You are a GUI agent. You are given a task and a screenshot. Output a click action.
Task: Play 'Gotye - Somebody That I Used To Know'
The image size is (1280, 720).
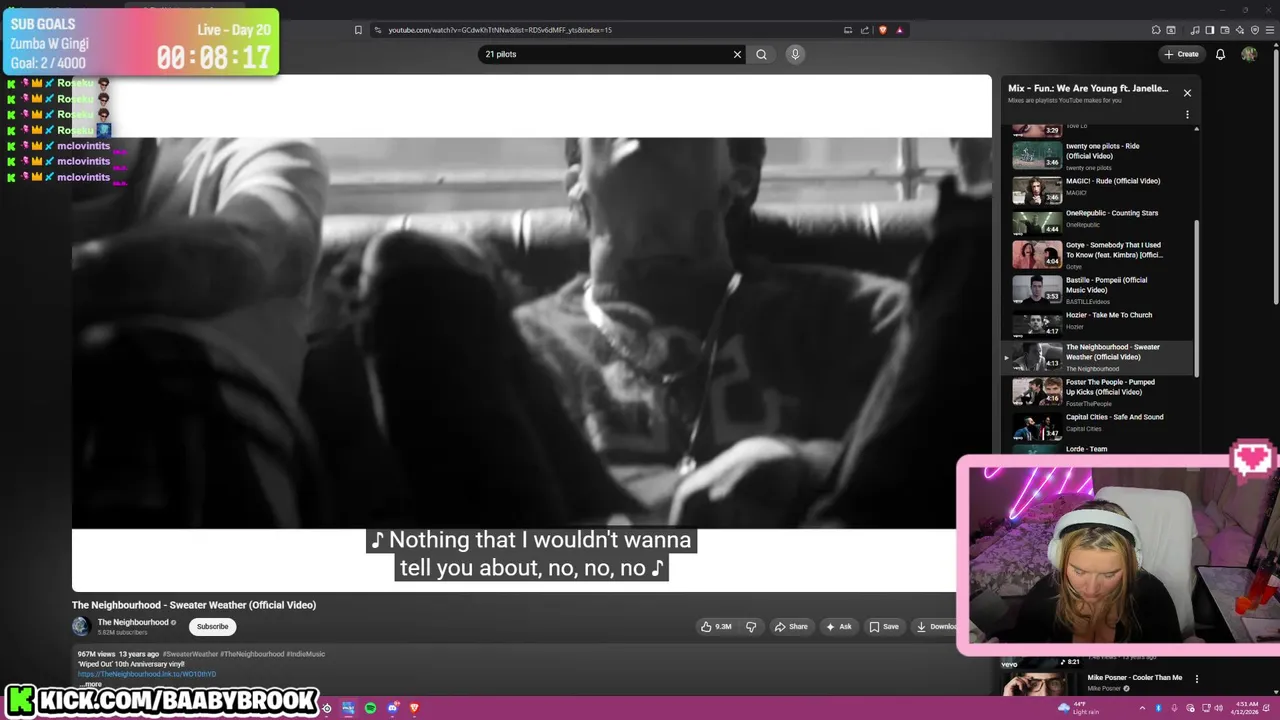coord(1095,255)
